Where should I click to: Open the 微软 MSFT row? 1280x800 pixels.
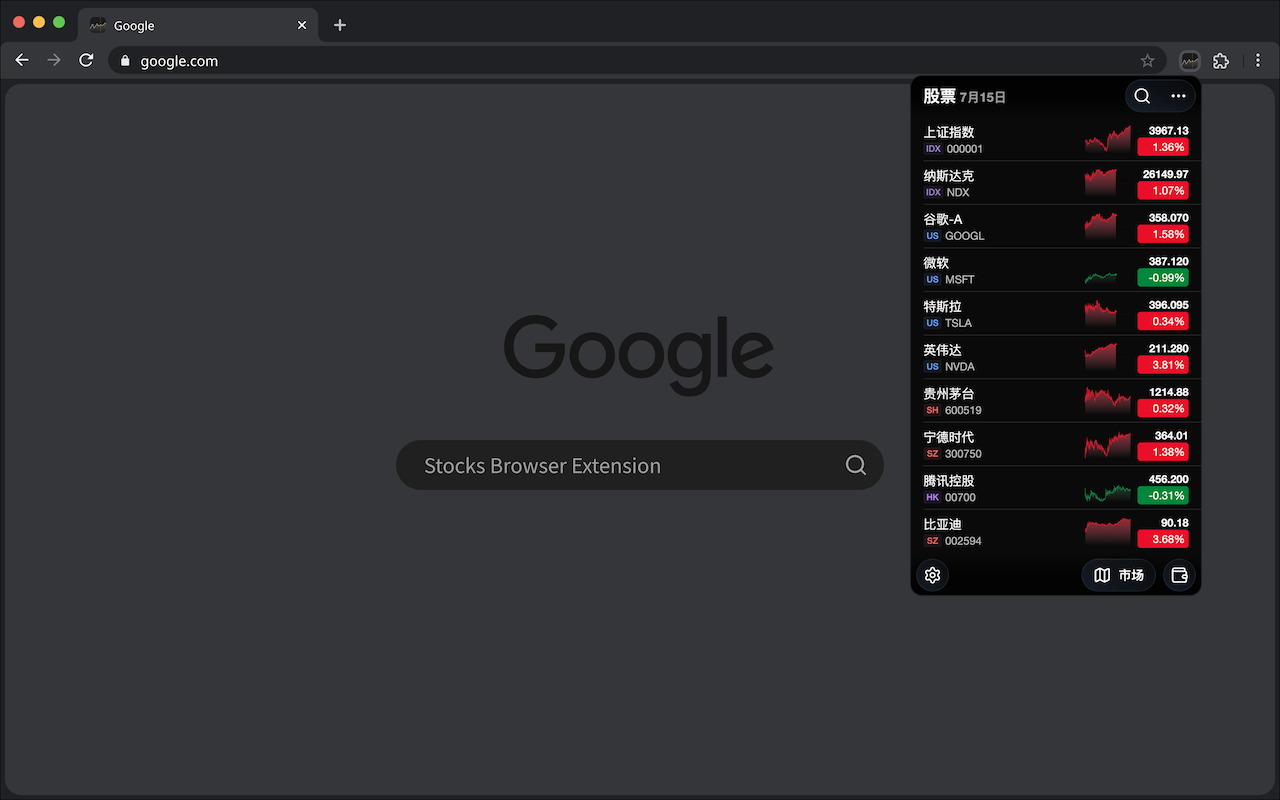[1056, 270]
